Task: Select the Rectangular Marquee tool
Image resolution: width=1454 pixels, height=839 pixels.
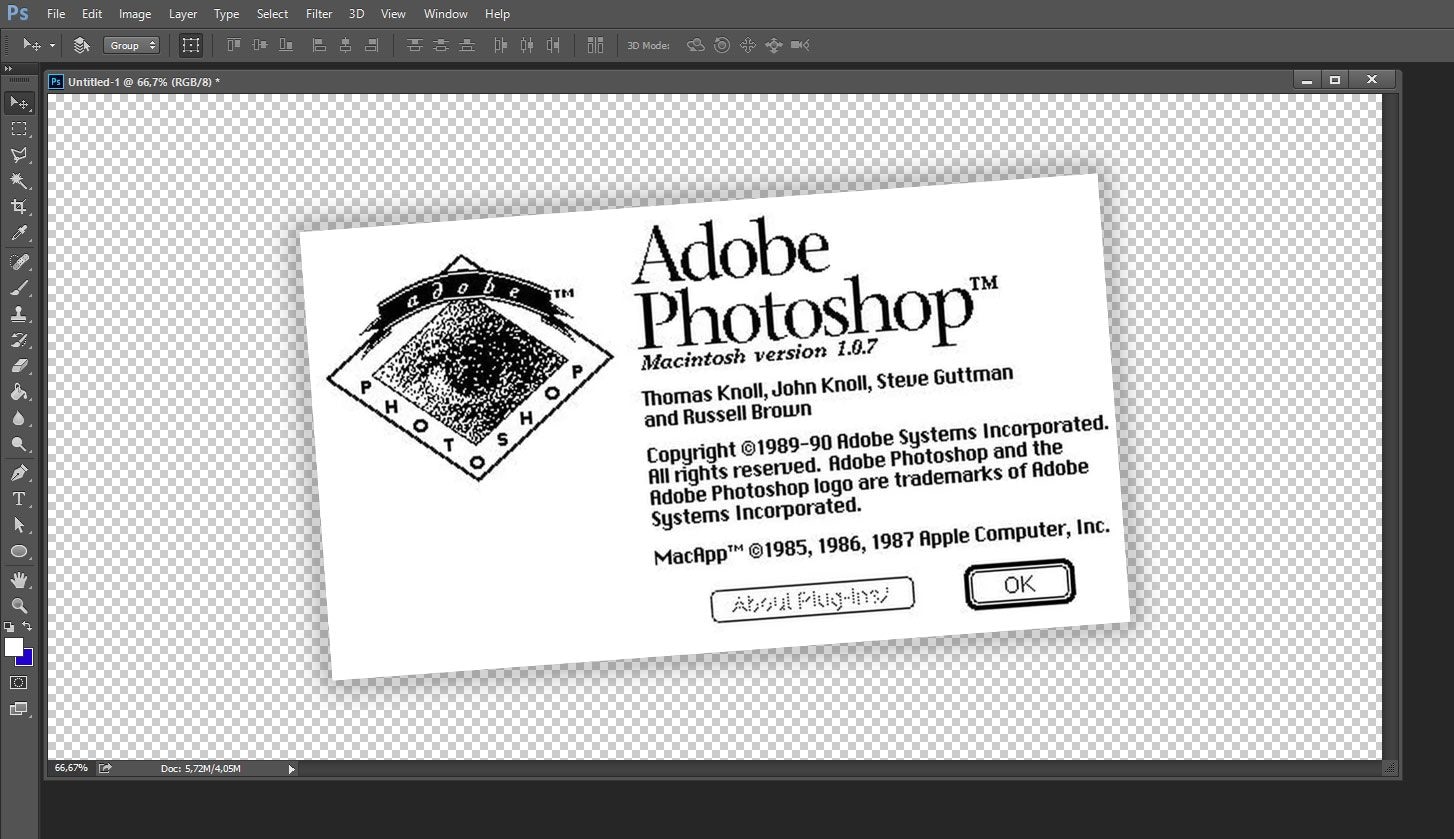Action: click(19, 129)
